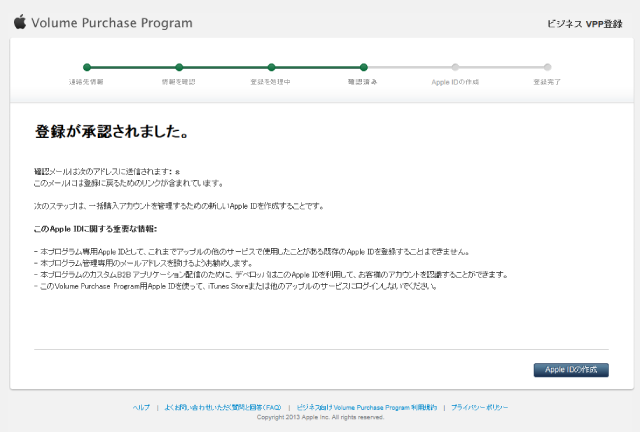The image size is (640, 432).
Task: Click the 確認済み current step dot
Action: pyautogui.click(x=363, y=67)
